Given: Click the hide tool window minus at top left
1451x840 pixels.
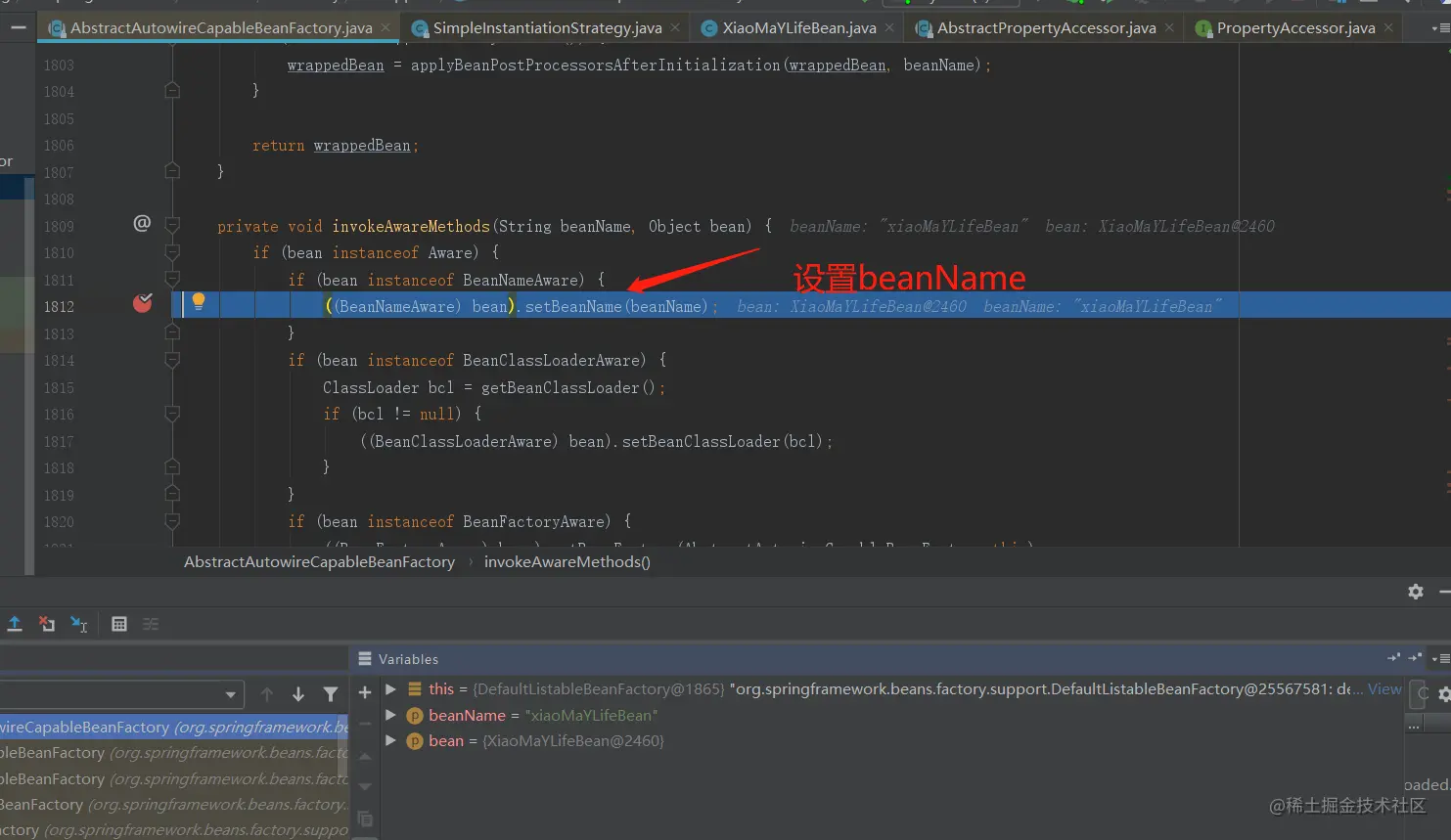Looking at the screenshot, I should click(x=18, y=28).
